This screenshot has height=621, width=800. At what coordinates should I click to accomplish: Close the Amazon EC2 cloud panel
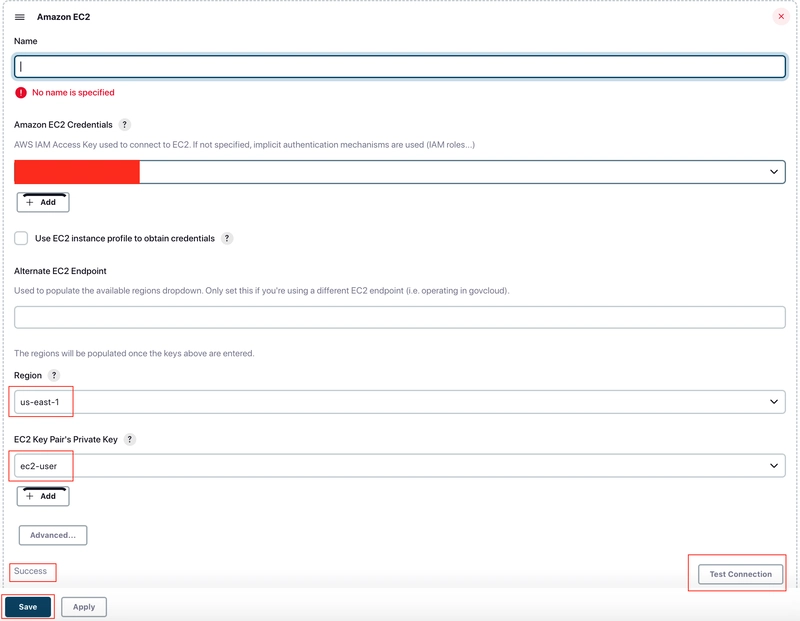[781, 16]
